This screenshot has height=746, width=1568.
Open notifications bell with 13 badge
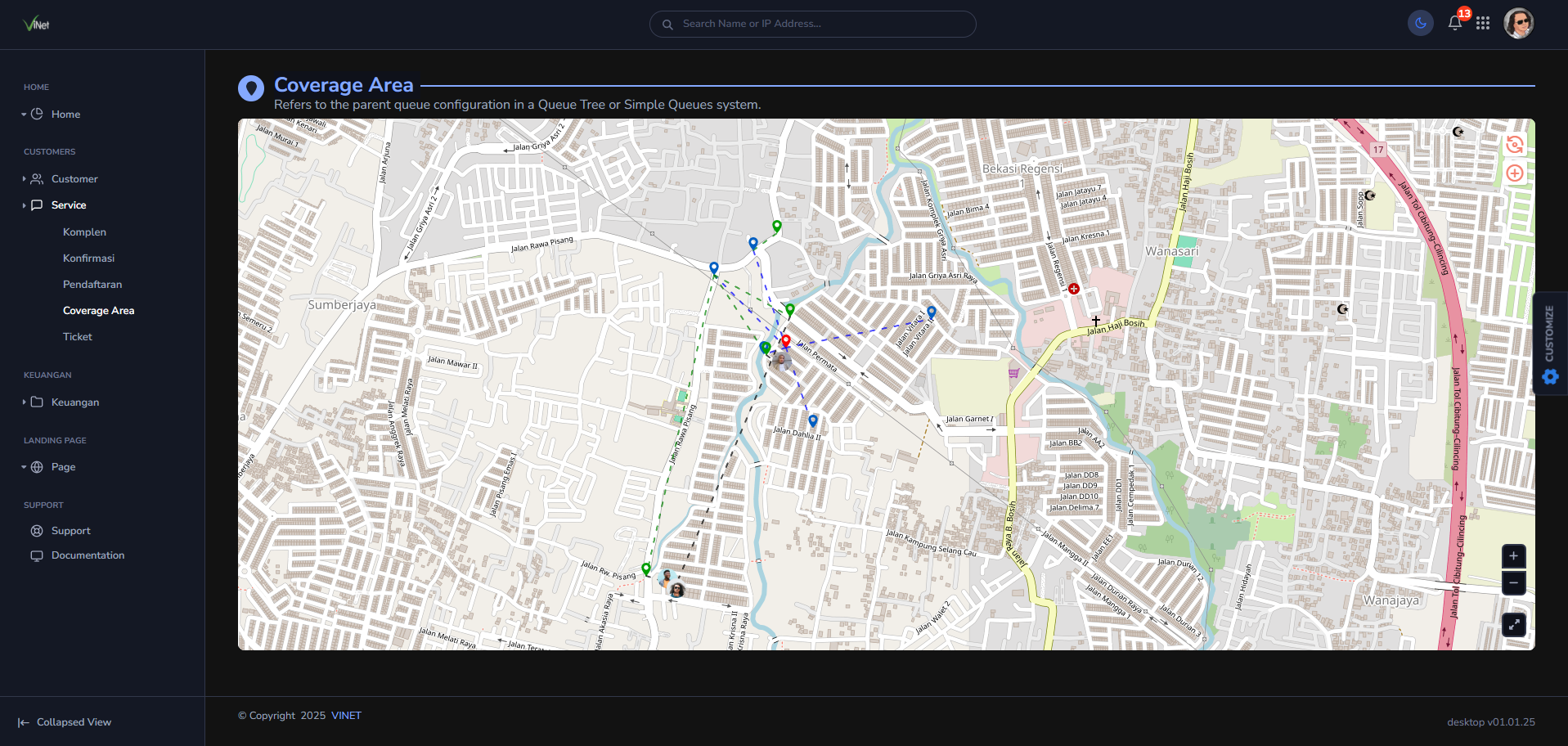click(x=1454, y=23)
